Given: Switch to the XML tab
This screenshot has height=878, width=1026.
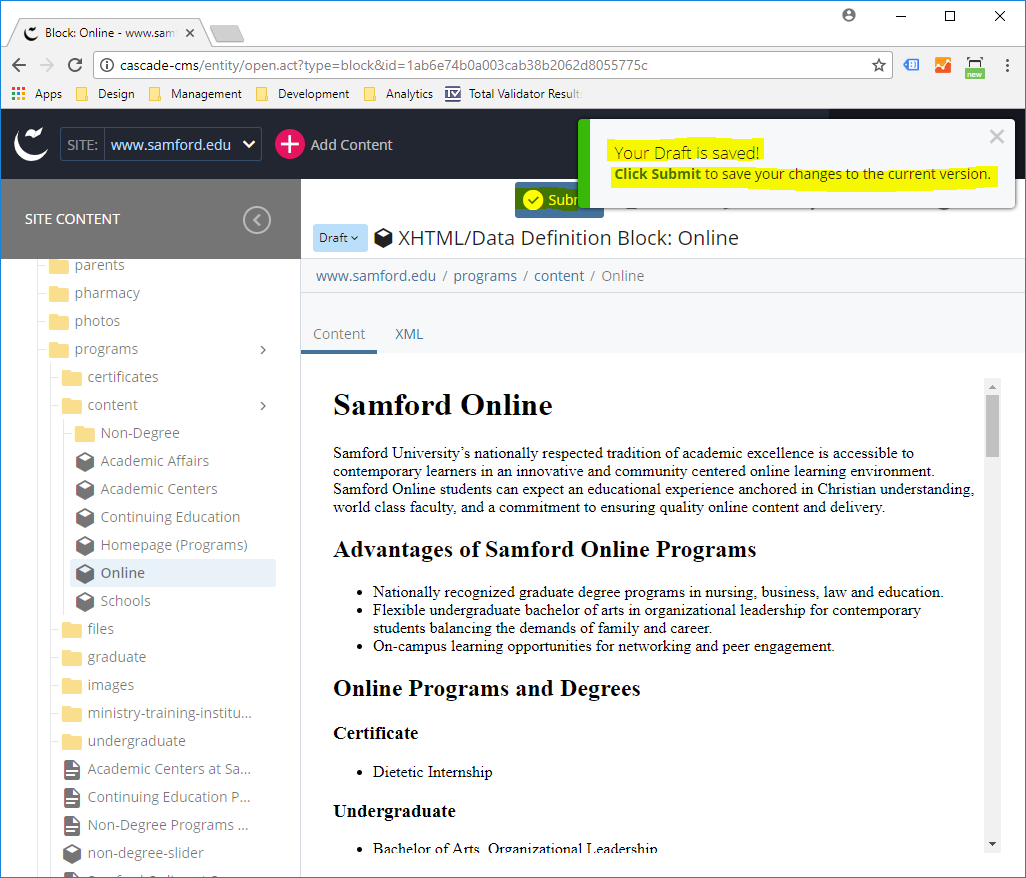Looking at the screenshot, I should pos(409,334).
